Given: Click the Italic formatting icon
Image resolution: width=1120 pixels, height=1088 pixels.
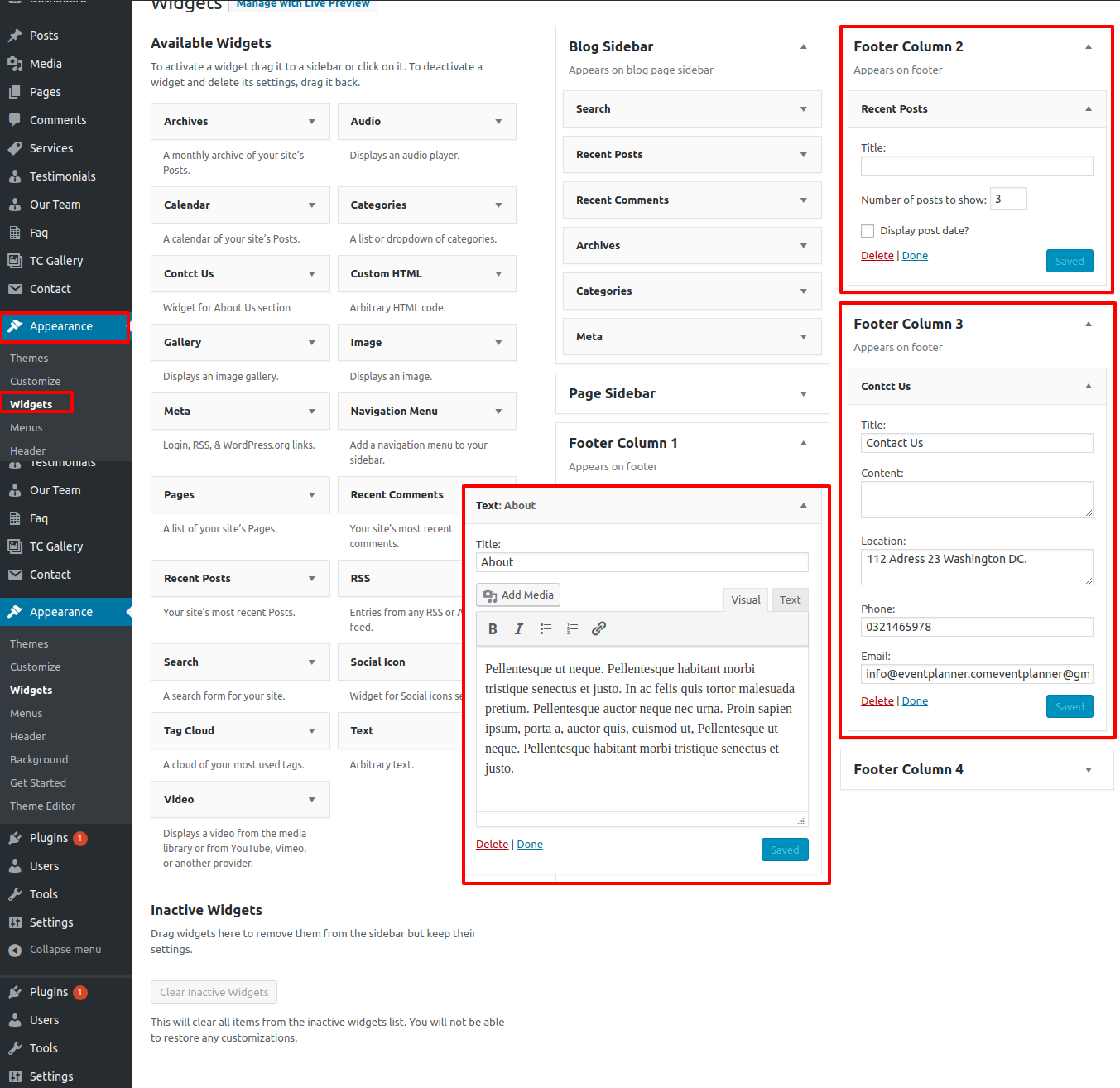Looking at the screenshot, I should pyautogui.click(x=519, y=629).
